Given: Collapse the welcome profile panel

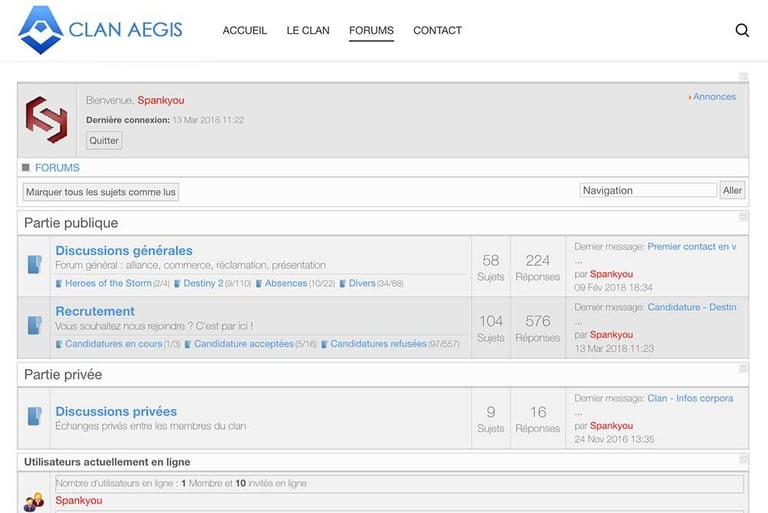Looking at the screenshot, I should click(x=743, y=76).
